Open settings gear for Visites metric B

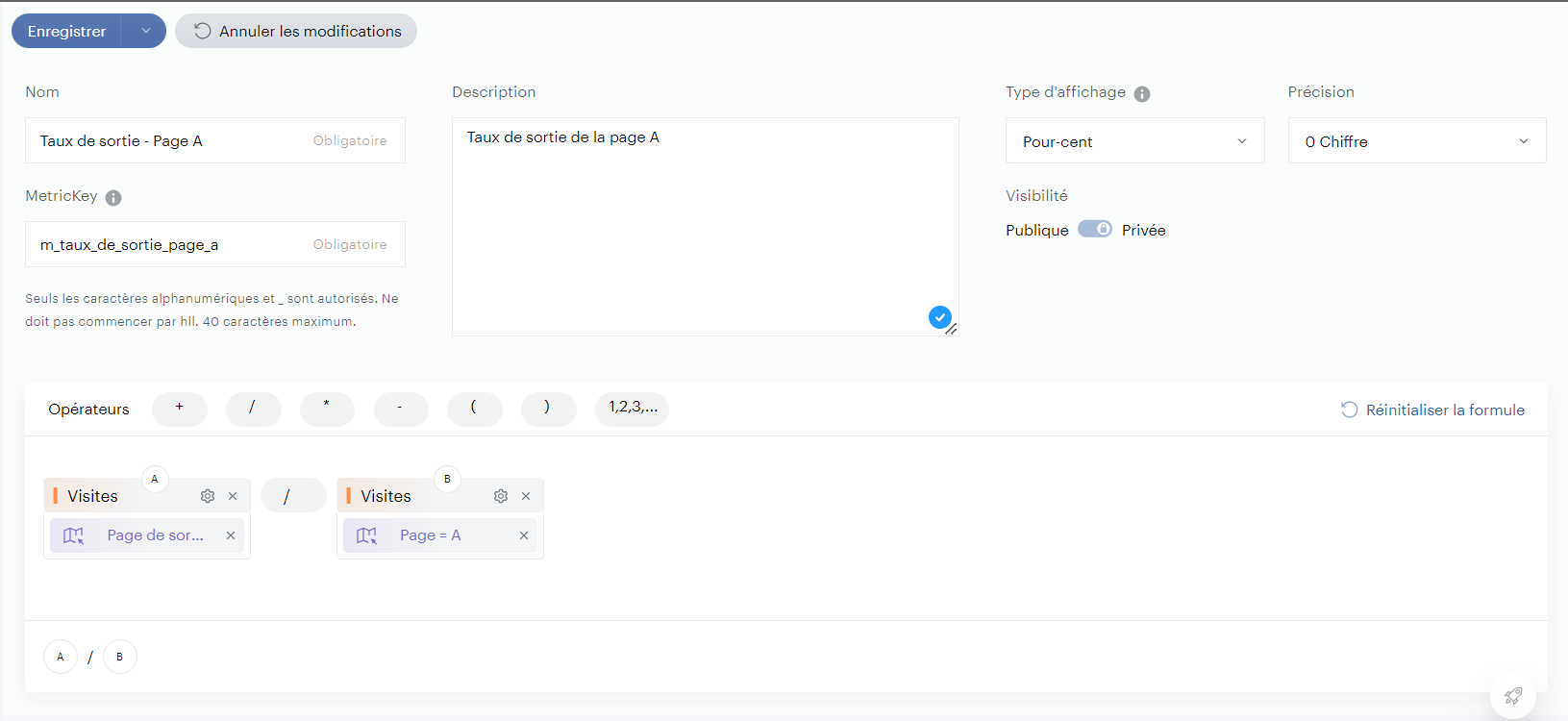(x=501, y=496)
